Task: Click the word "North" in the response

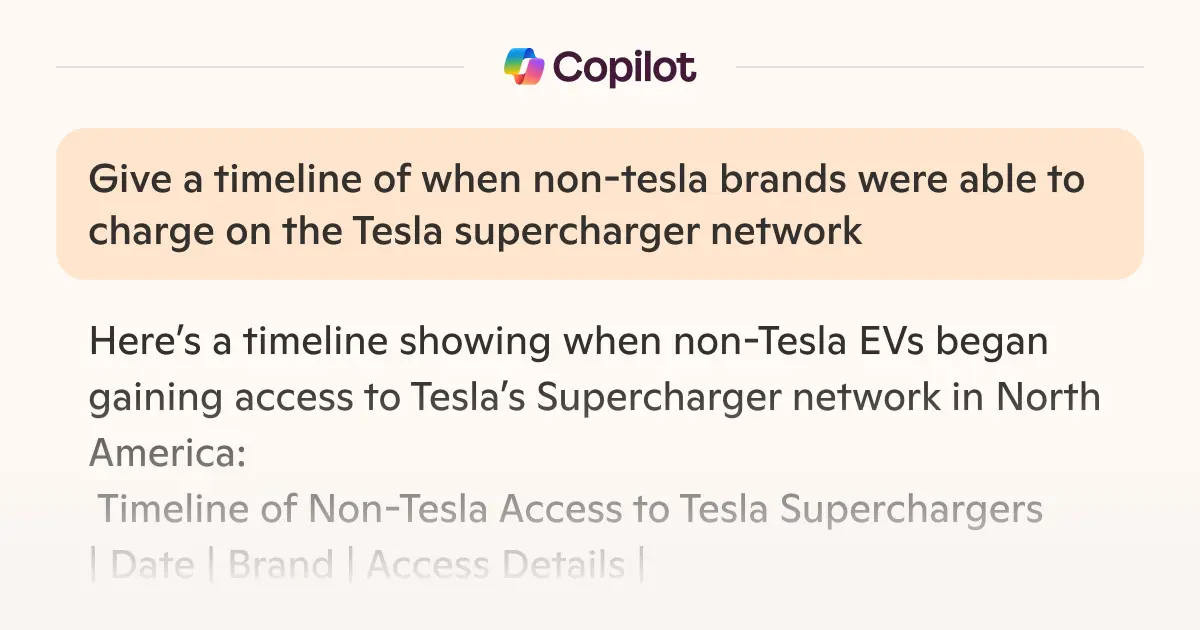Action: 1048,397
